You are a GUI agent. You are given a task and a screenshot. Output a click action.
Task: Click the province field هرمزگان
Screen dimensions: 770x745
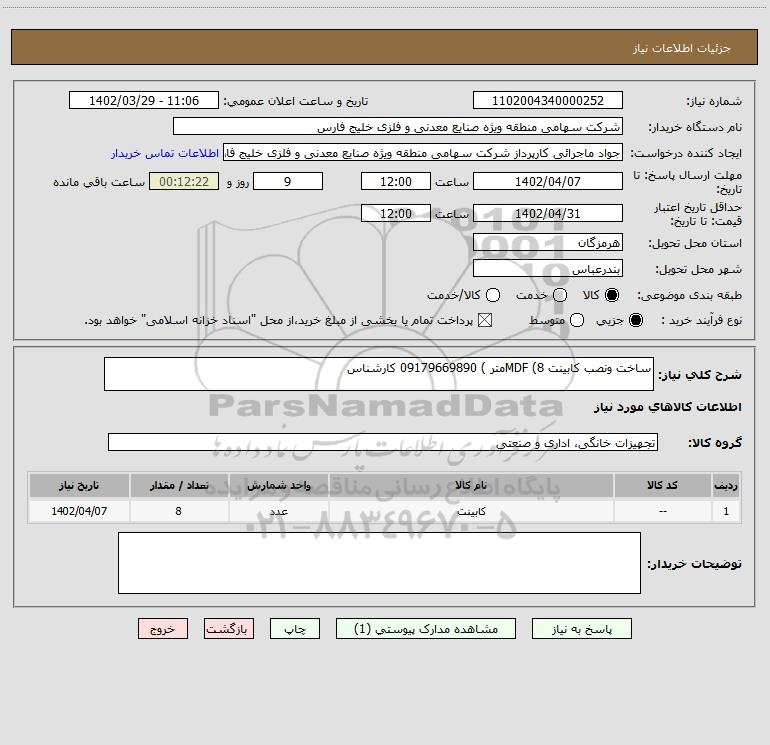(x=548, y=242)
